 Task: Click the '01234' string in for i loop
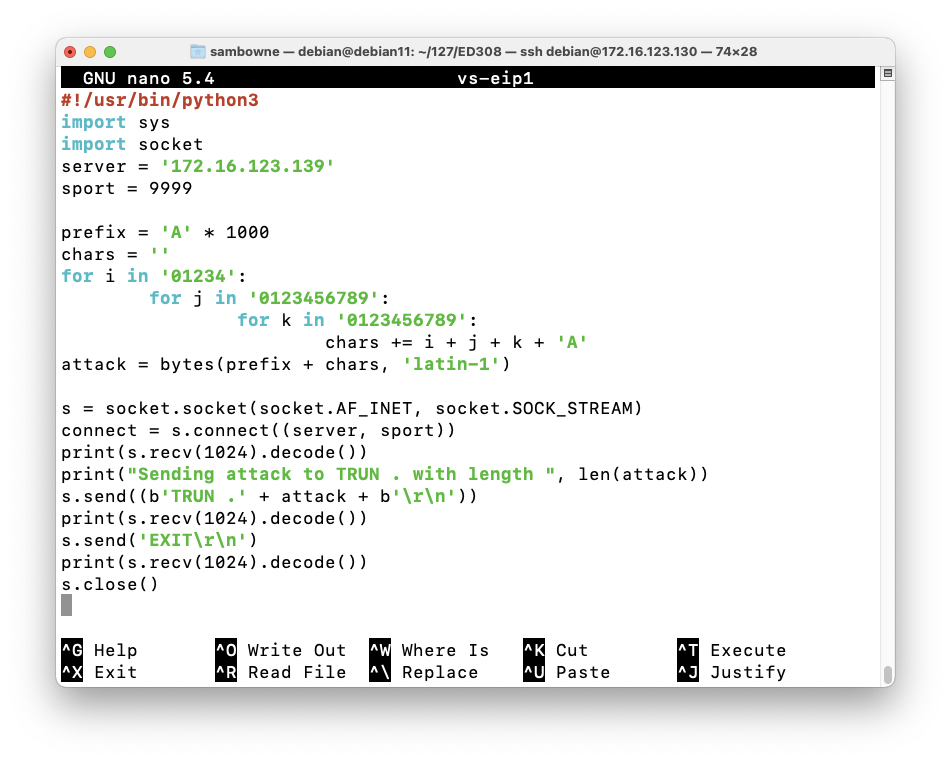click(198, 276)
